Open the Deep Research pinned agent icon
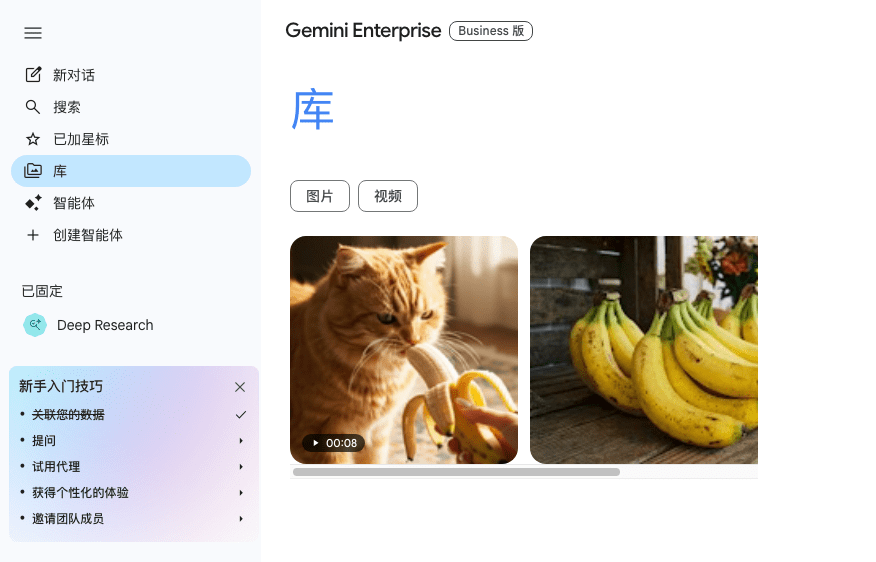Screen dimensions: 876x562 [x=35, y=325]
